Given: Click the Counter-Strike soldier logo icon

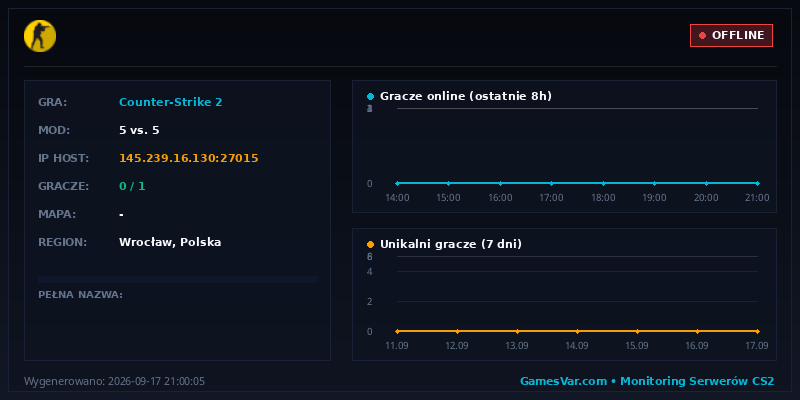Looking at the screenshot, I should [40, 36].
